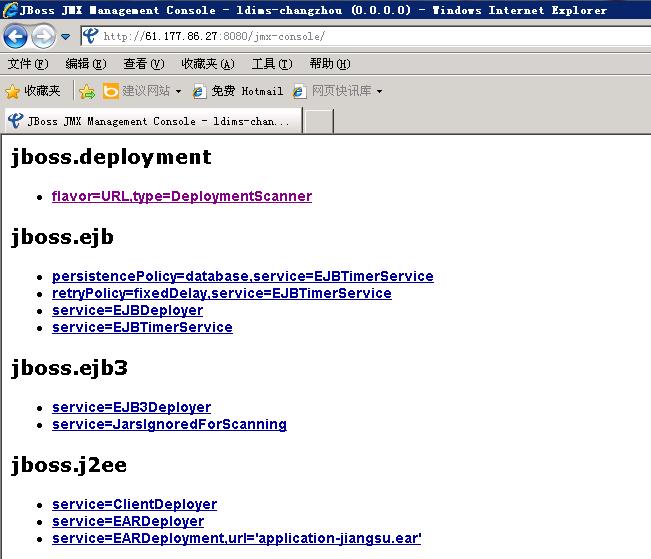Screen dimensions: 651x559
Task: Open a new blank tab
Action: pos(318,121)
